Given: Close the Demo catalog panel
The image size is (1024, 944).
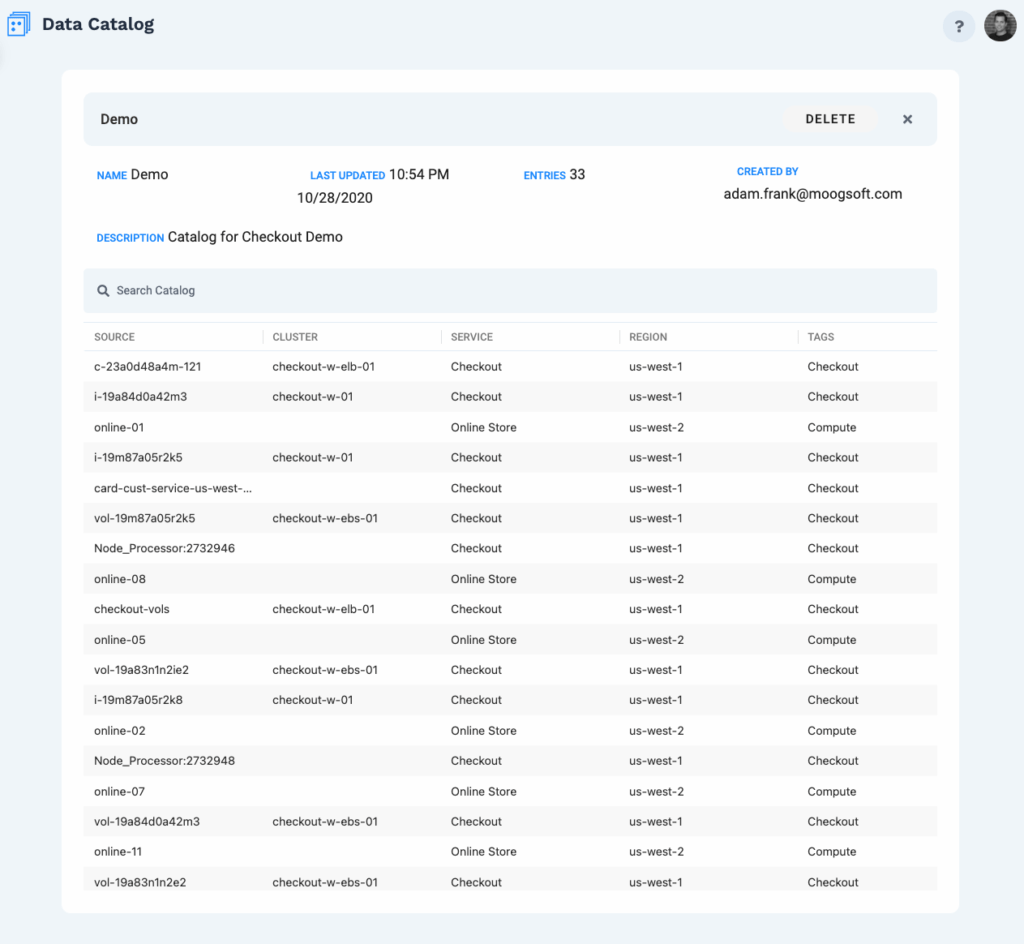Looking at the screenshot, I should coord(907,118).
